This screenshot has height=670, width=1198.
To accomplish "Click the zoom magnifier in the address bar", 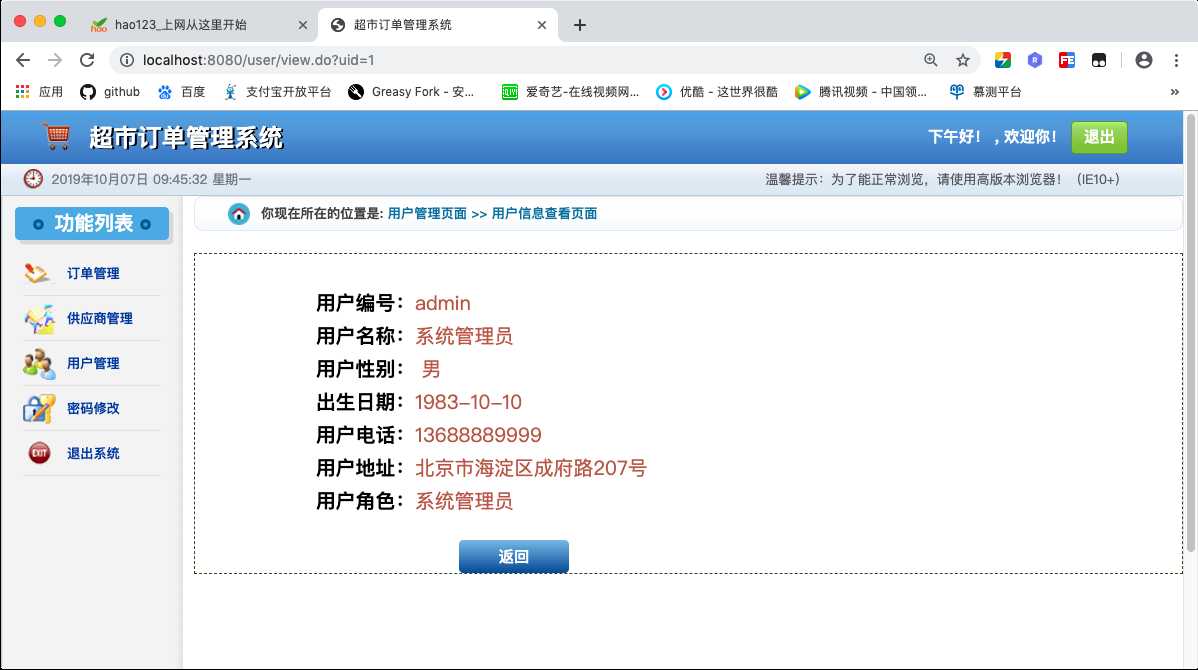I will [931, 60].
